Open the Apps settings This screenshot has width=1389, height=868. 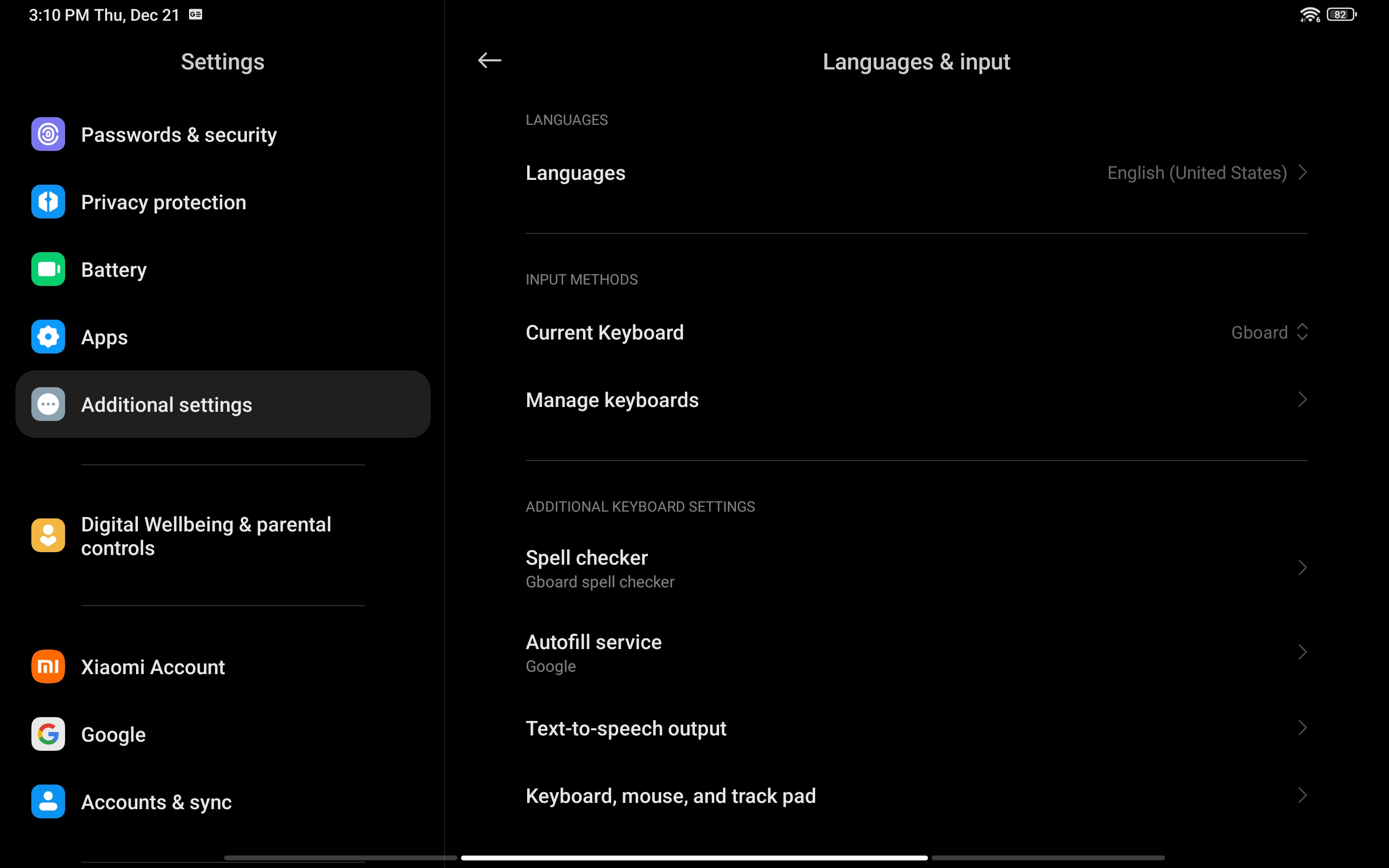223,337
